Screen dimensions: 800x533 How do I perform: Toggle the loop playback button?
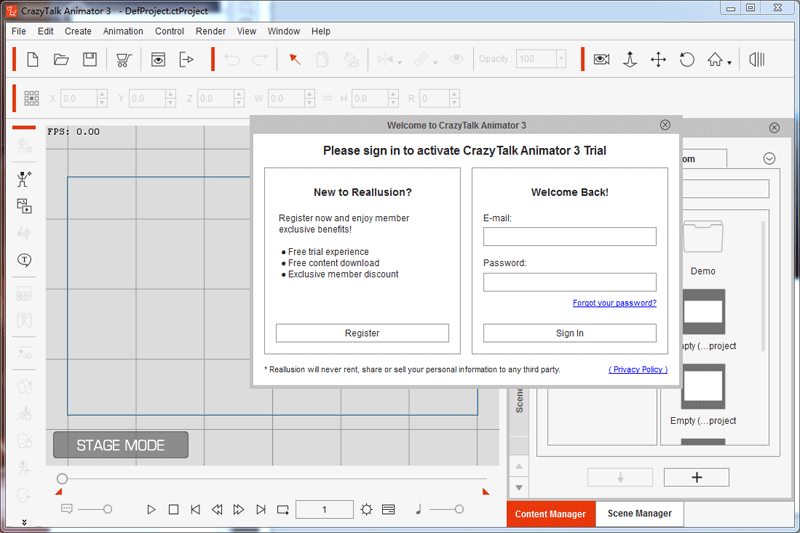click(x=282, y=510)
